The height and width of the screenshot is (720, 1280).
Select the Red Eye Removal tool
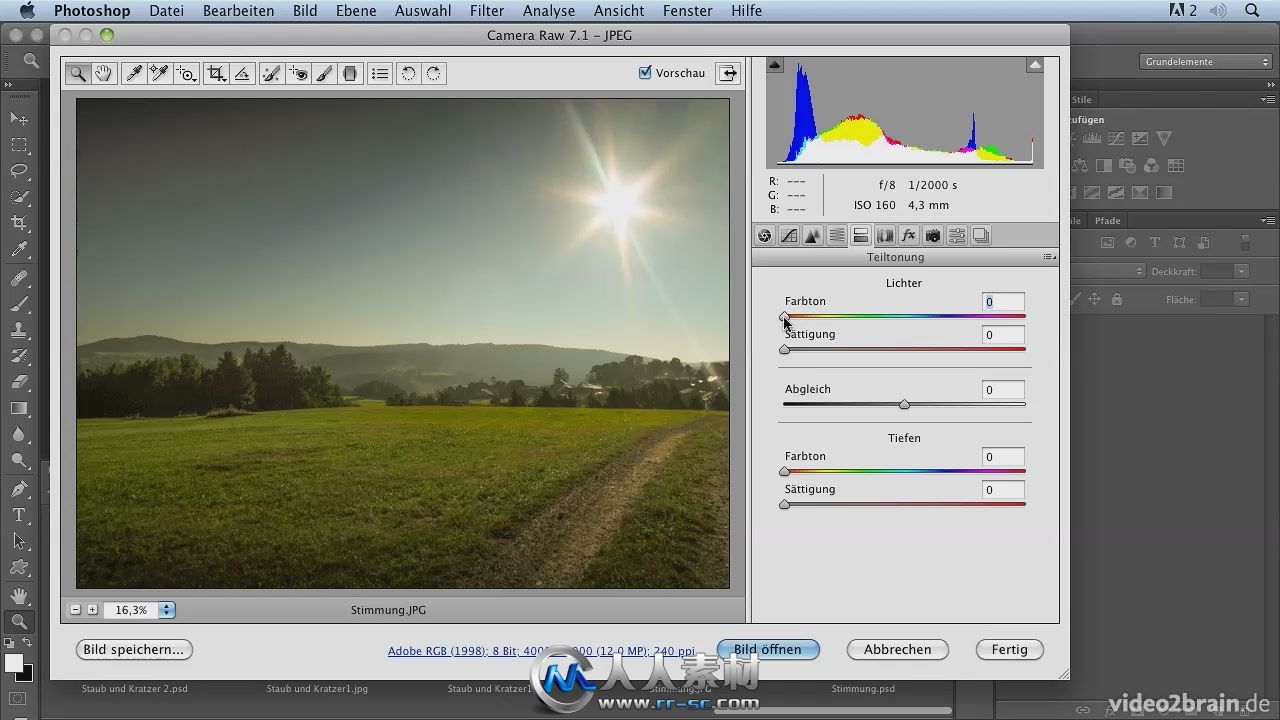[x=298, y=73]
